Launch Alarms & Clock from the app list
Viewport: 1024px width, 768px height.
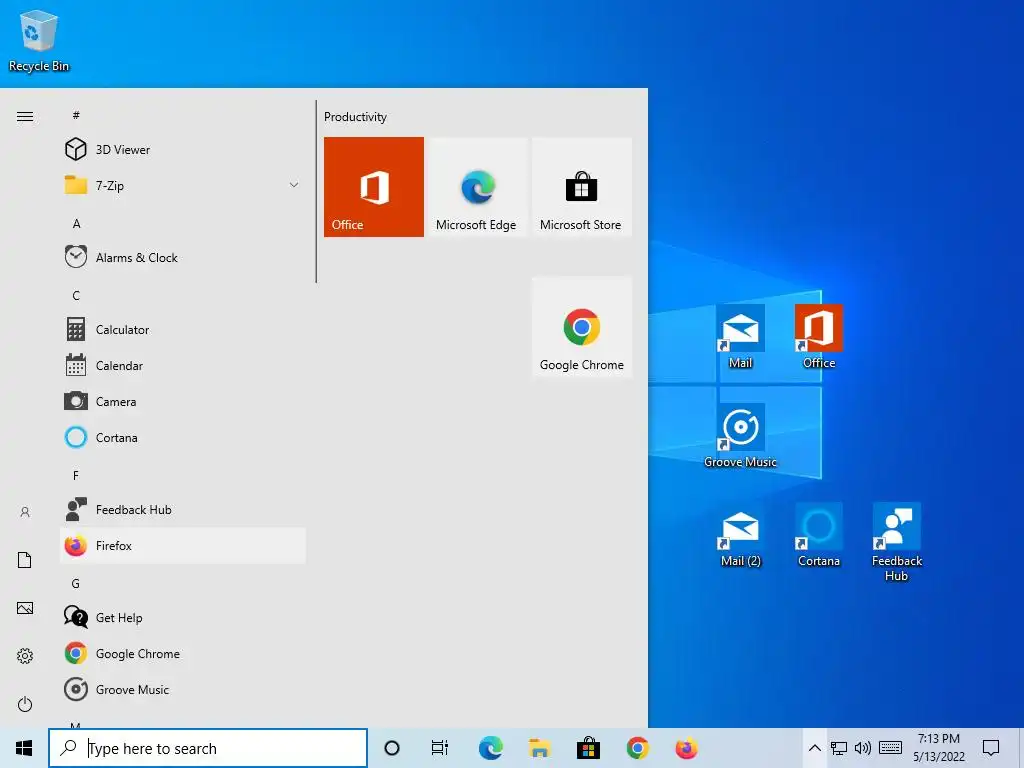click(x=182, y=257)
